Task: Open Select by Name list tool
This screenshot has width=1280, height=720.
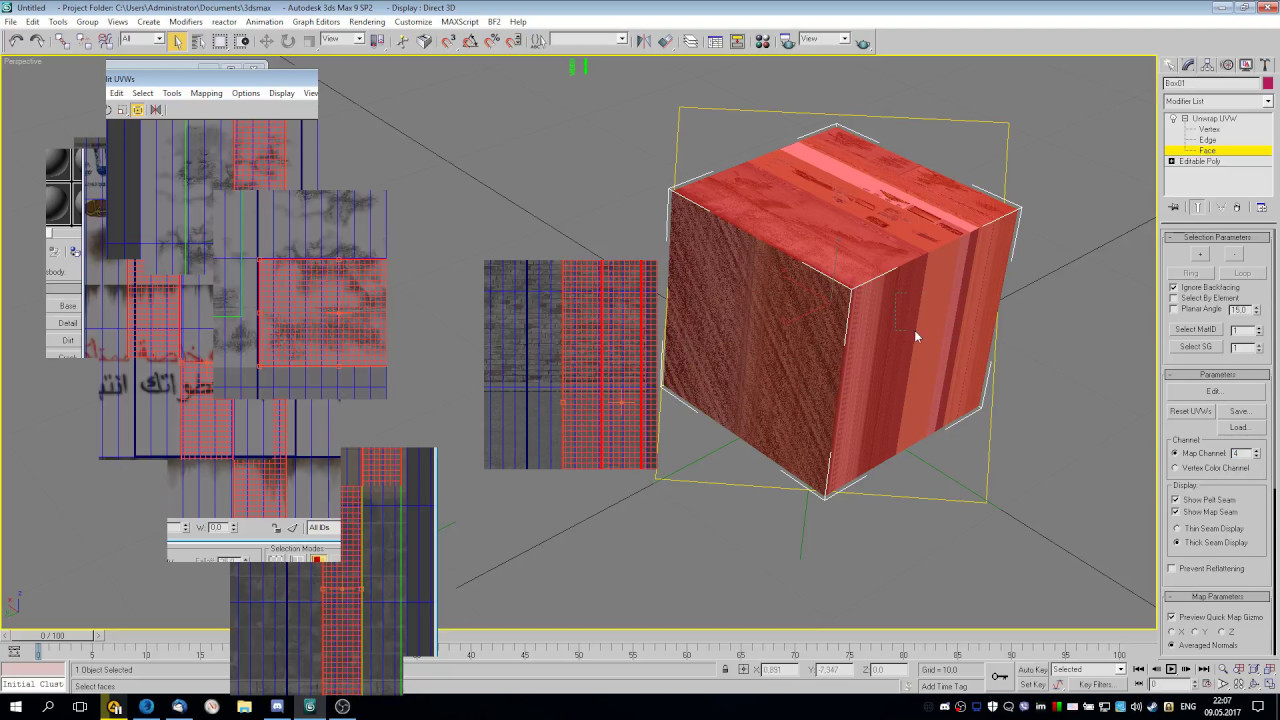Action: coord(198,41)
